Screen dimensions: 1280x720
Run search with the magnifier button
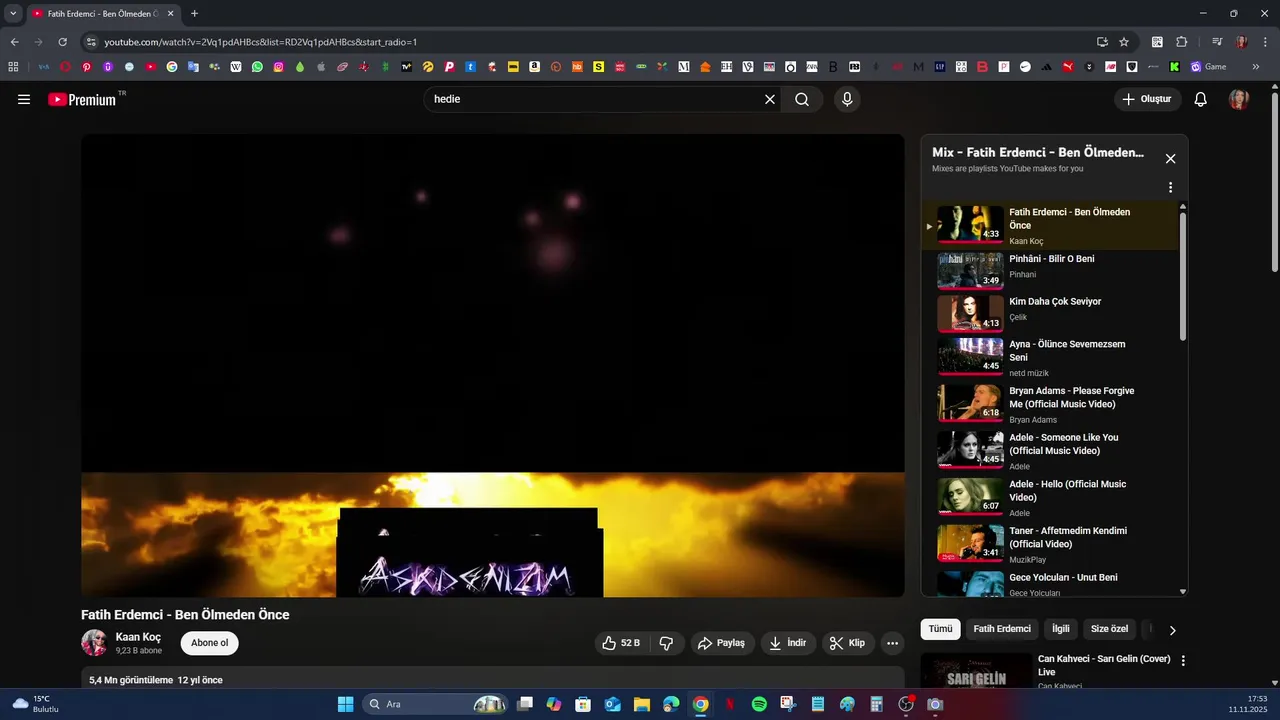(x=802, y=99)
